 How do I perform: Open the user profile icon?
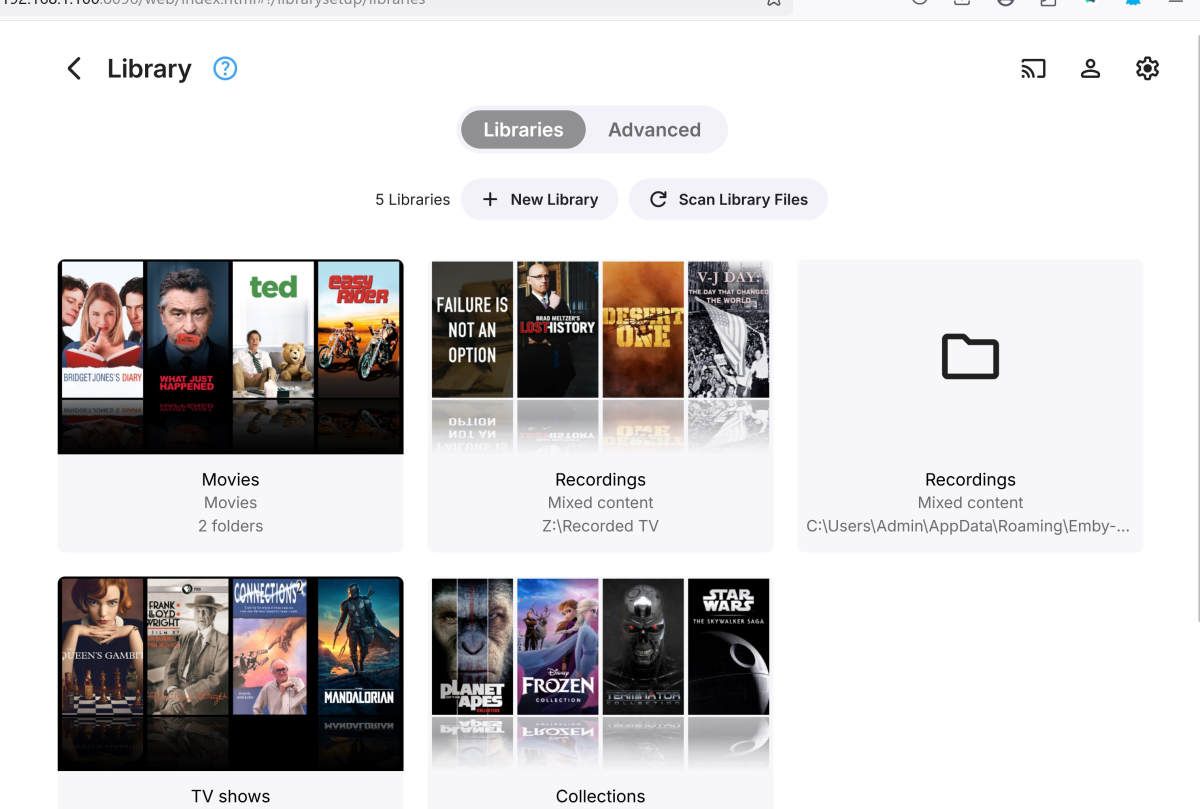pyautogui.click(x=1090, y=68)
